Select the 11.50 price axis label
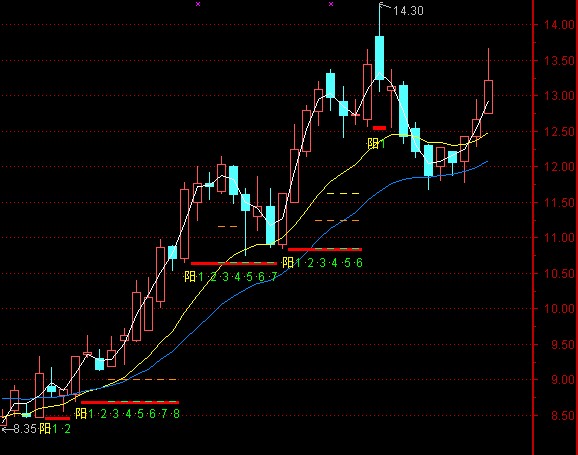This screenshot has height=455, width=578. (x=560, y=202)
